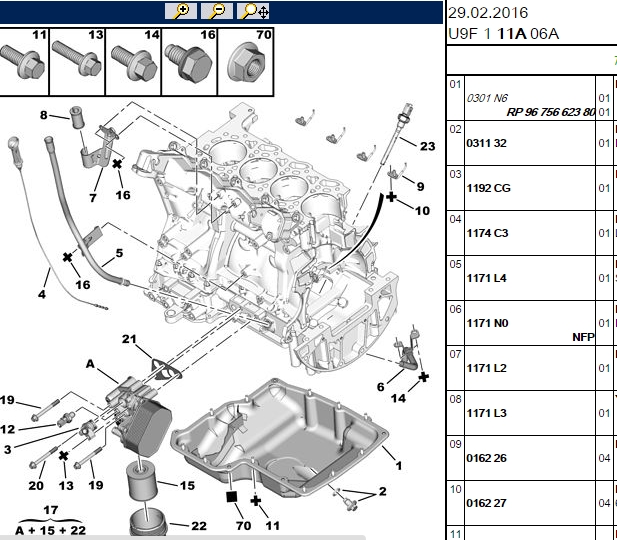617x540 pixels.
Task: Click row number 09 in parts table
Action: (x=455, y=444)
